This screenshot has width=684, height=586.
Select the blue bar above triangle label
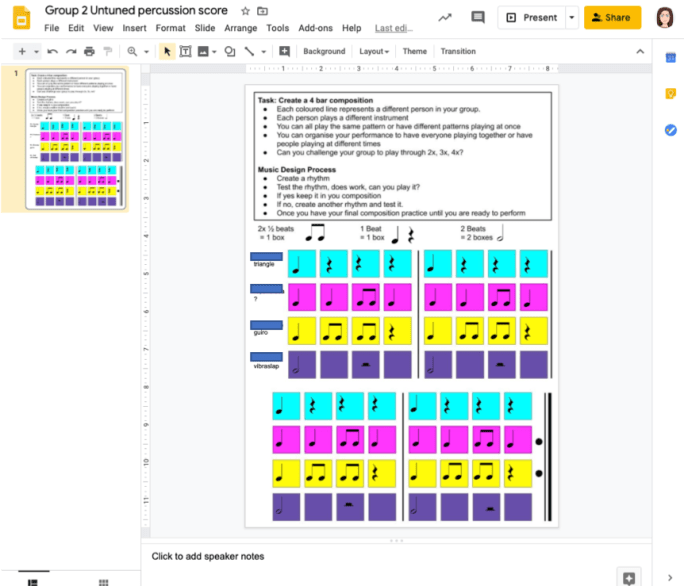pos(266,257)
